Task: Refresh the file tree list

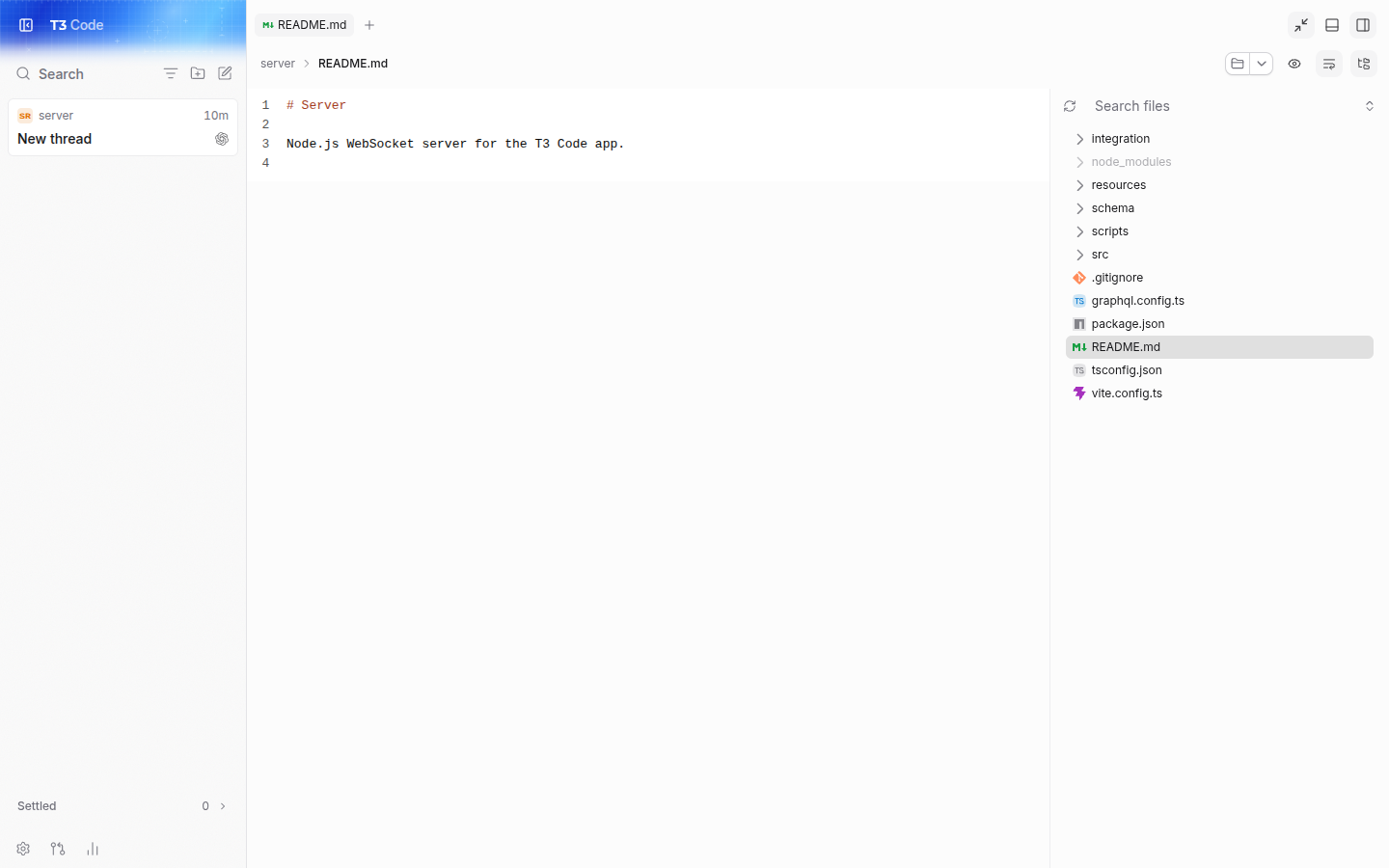Action: (1070, 106)
